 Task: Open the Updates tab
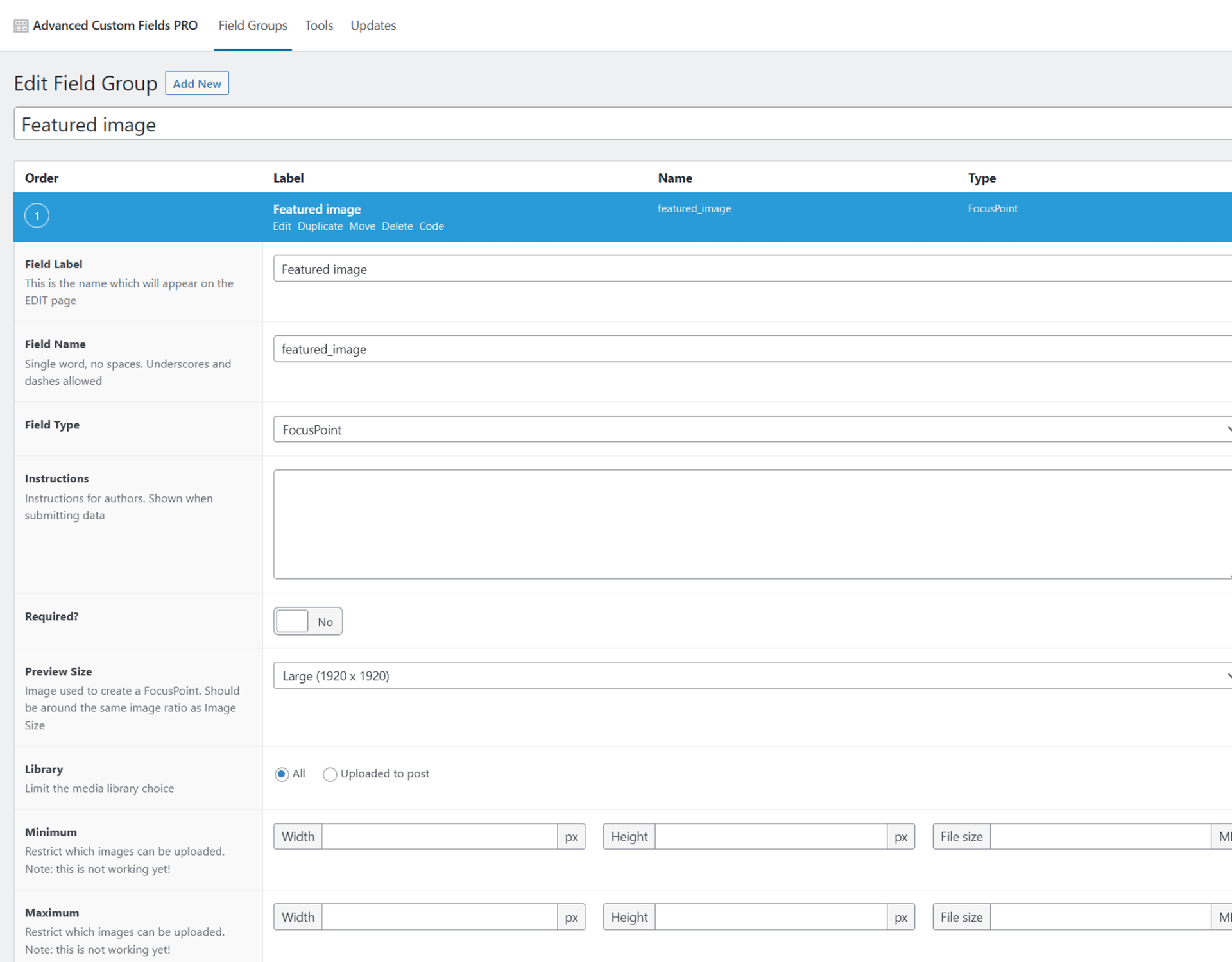(373, 26)
